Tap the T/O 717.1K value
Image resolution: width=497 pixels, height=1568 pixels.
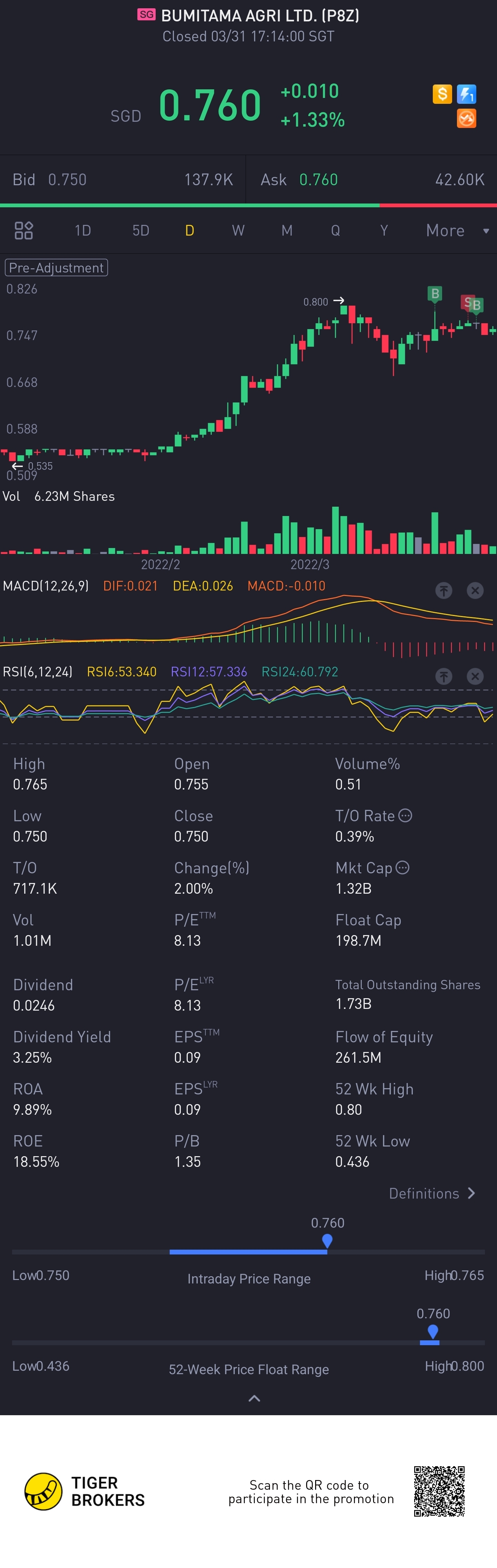(35, 889)
